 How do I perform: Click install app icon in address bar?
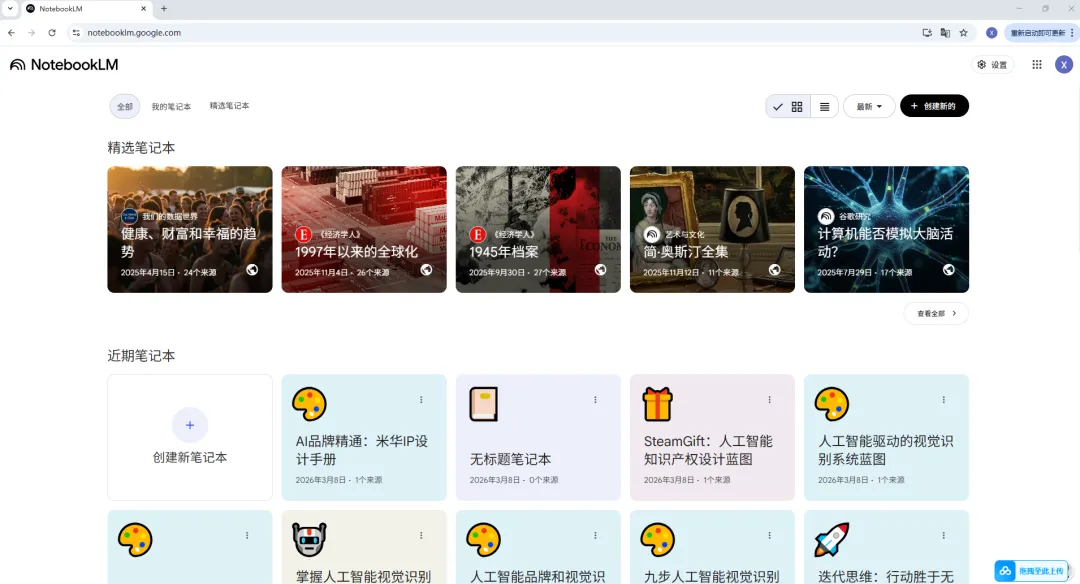pos(927,32)
